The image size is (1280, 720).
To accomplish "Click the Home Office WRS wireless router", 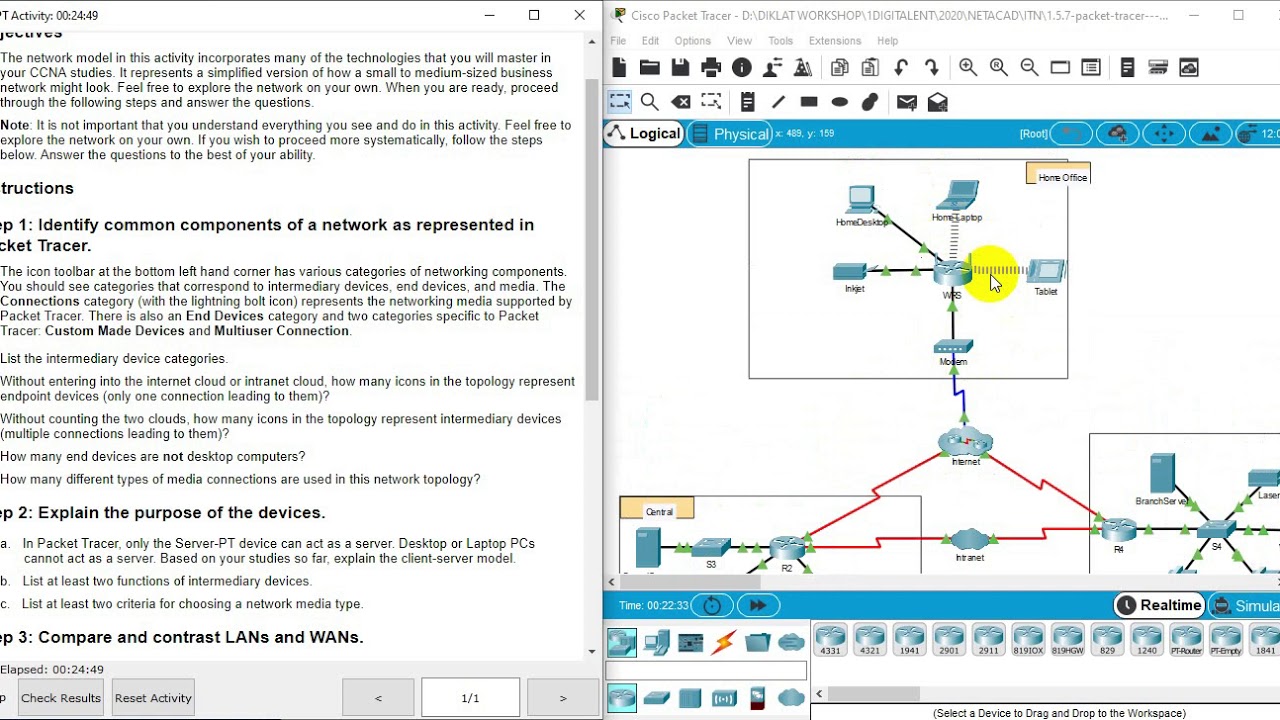I will 952,272.
